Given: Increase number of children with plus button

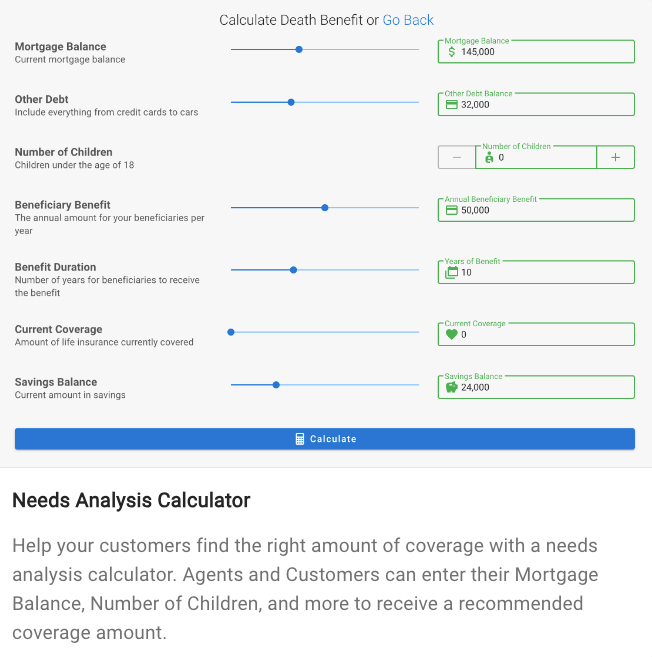Looking at the screenshot, I should [x=615, y=157].
